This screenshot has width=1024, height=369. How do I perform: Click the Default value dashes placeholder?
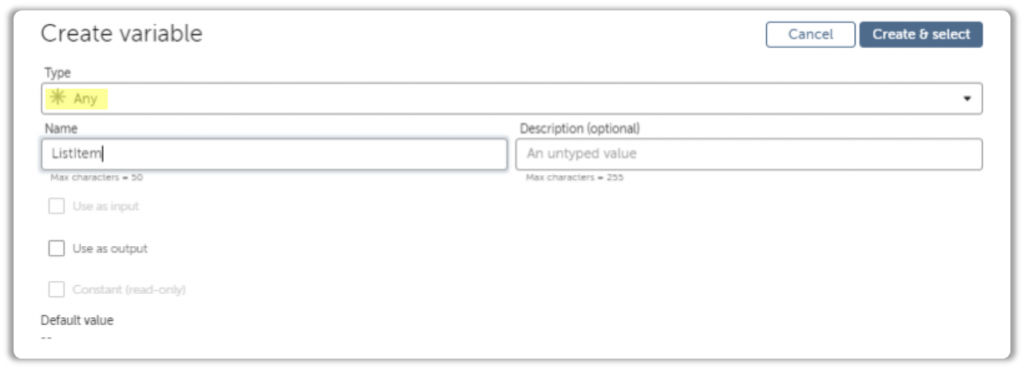46,338
